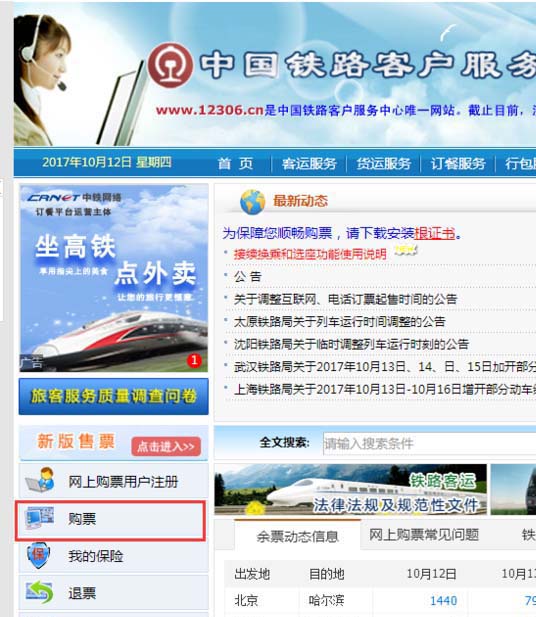Click the globe icon beside 最新动态

pyautogui.click(x=253, y=201)
